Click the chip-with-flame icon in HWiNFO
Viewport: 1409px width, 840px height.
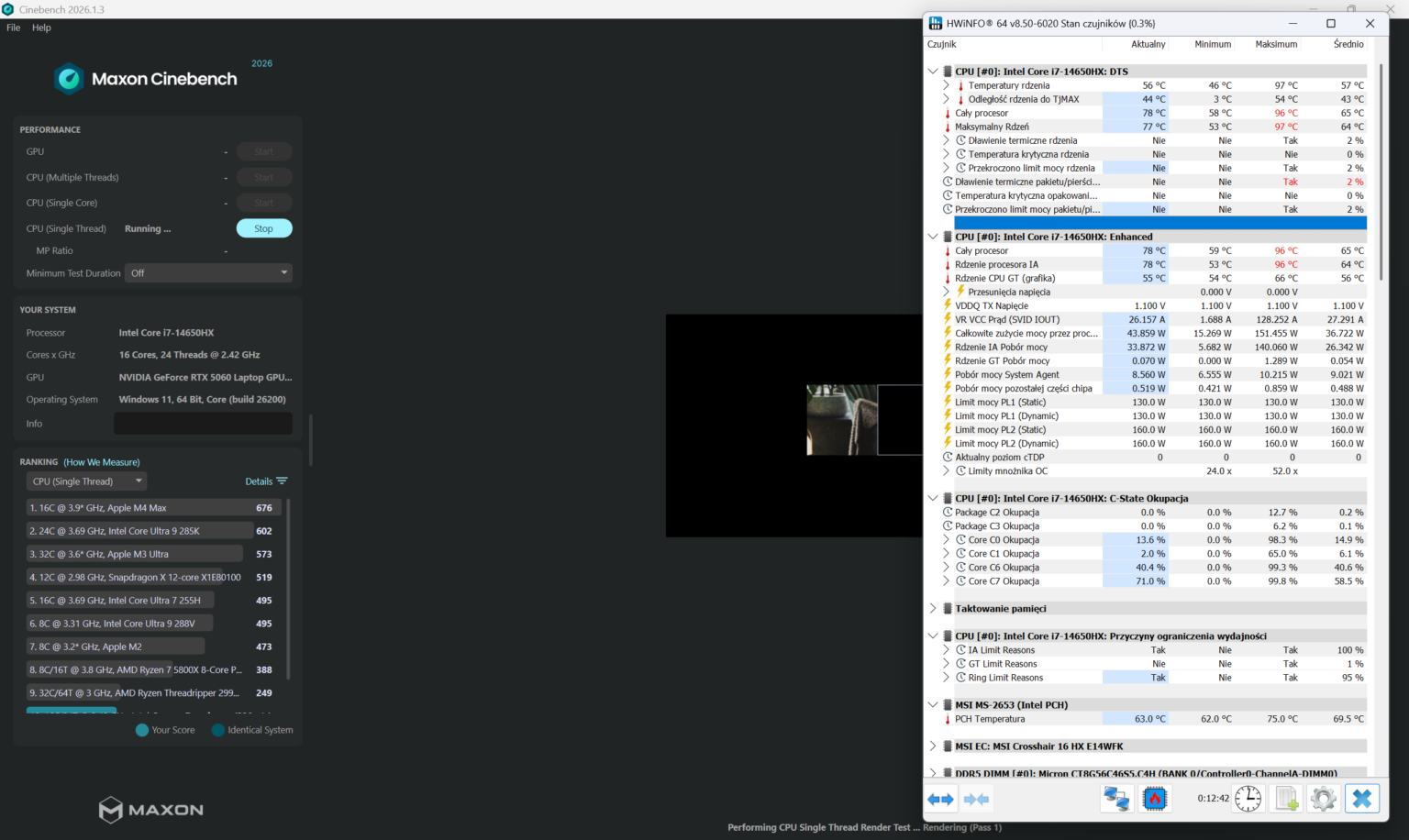click(x=1155, y=799)
